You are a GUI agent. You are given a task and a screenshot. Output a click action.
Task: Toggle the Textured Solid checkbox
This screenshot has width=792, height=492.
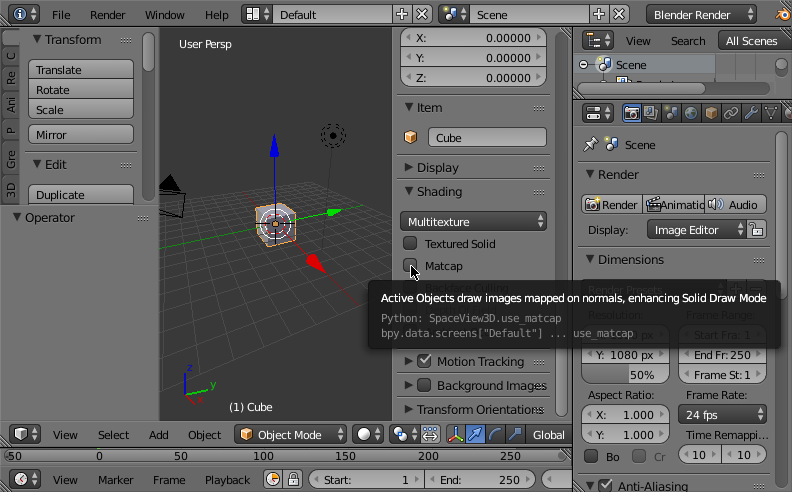410,243
